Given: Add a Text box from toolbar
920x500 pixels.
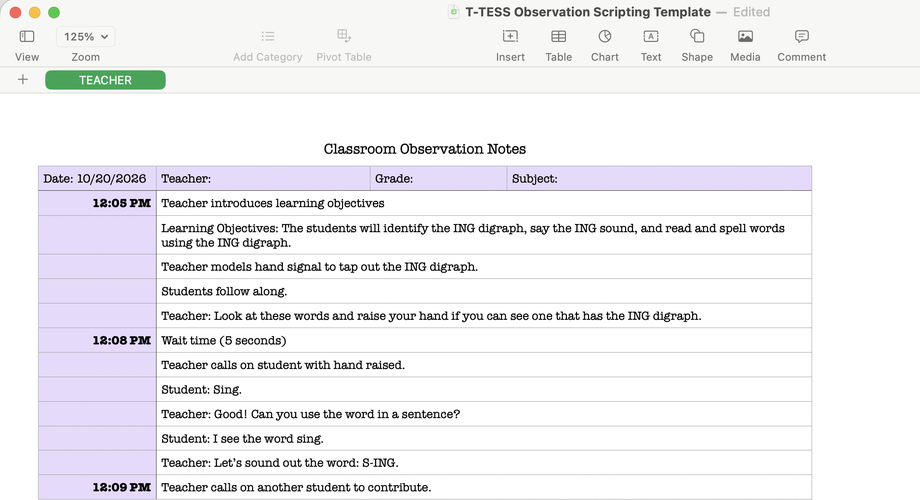Looking at the screenshot, I should point(651,36).
